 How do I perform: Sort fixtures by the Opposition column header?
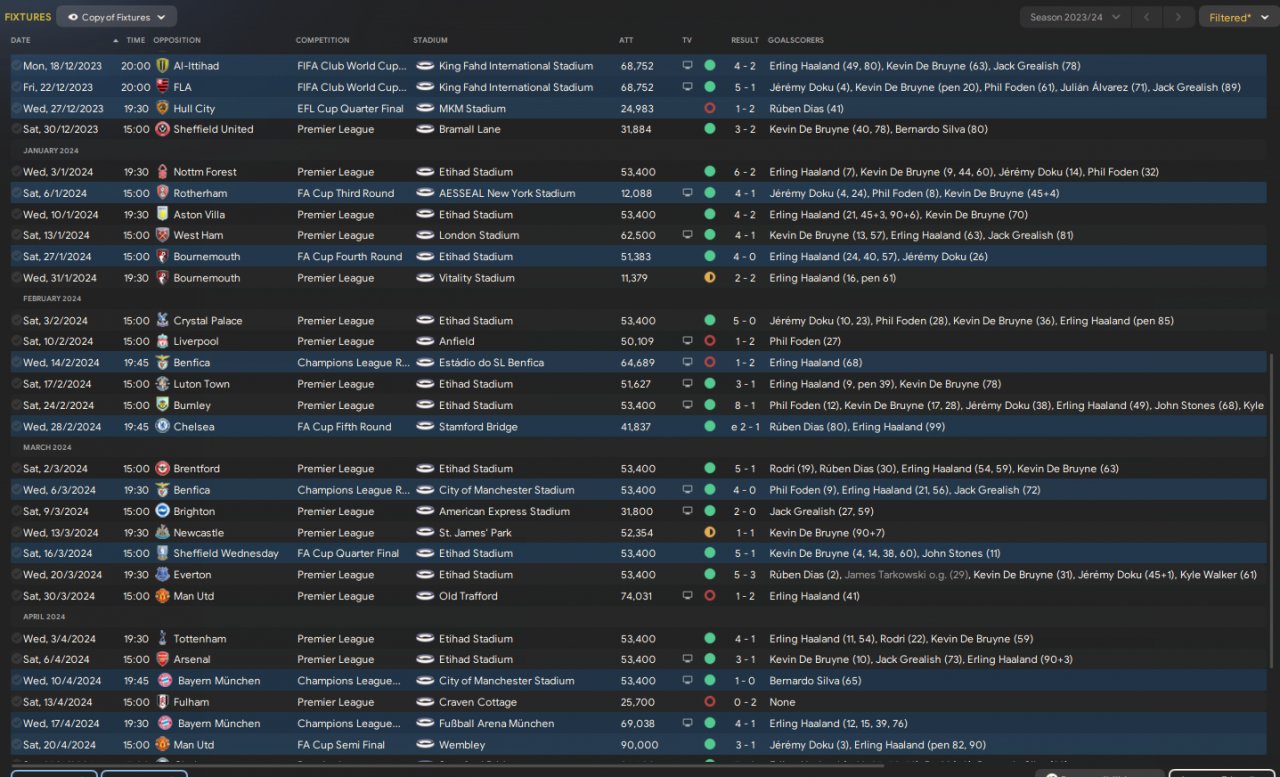point(177,40)
